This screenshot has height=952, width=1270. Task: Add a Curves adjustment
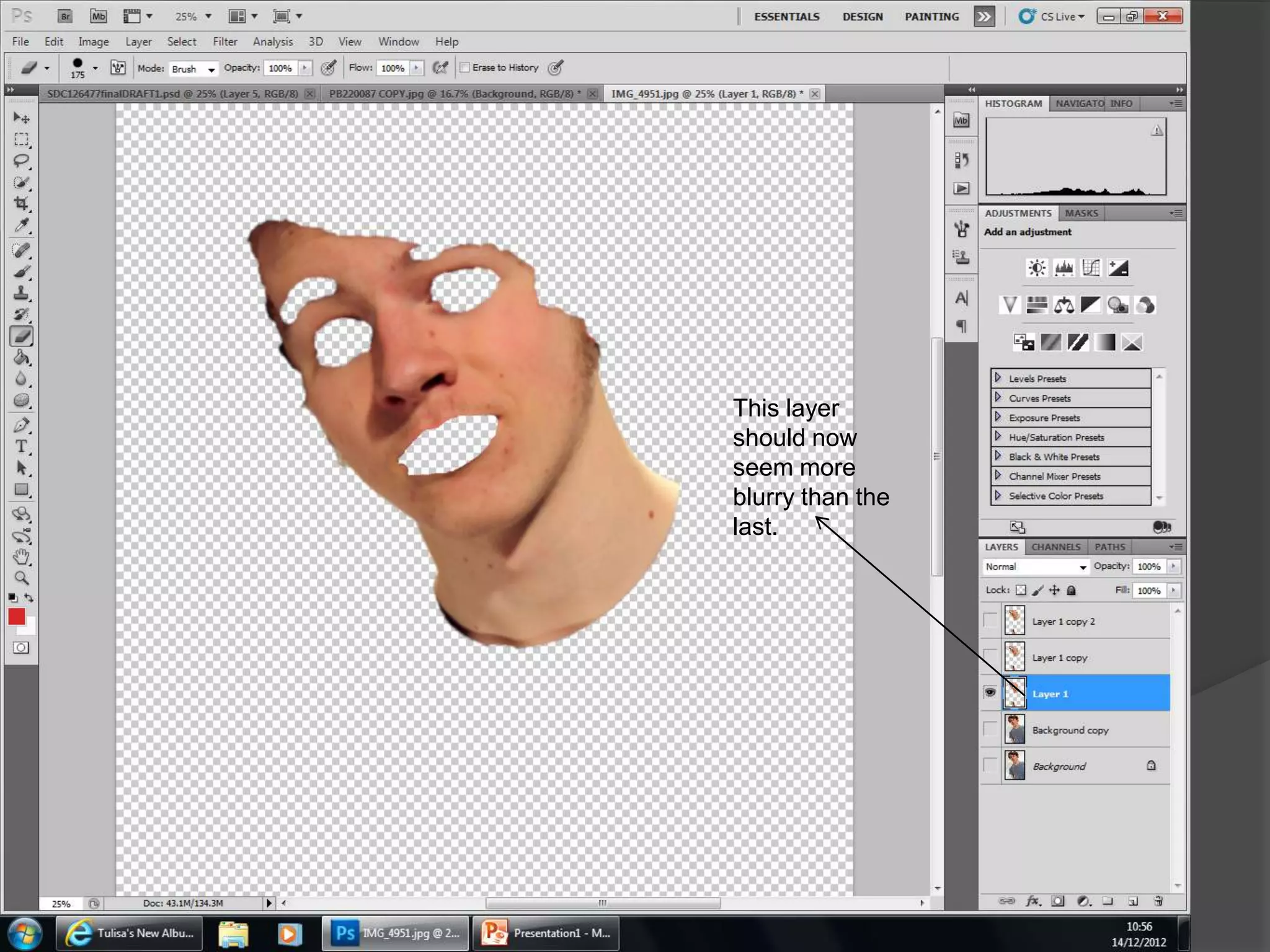point(1091,268)
